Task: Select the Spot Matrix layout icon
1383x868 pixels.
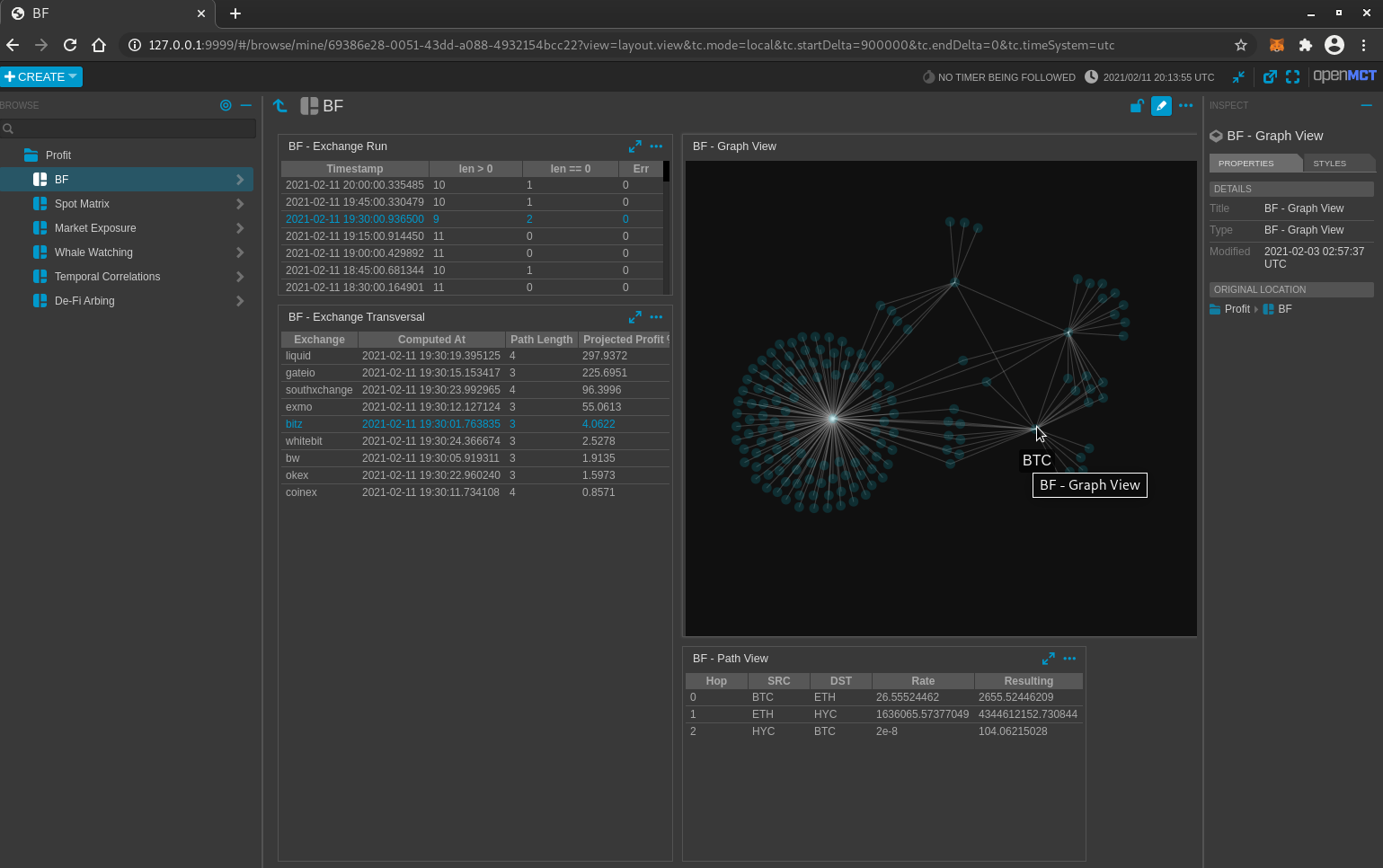Action: pyautogui.click(x=40, y=204)
